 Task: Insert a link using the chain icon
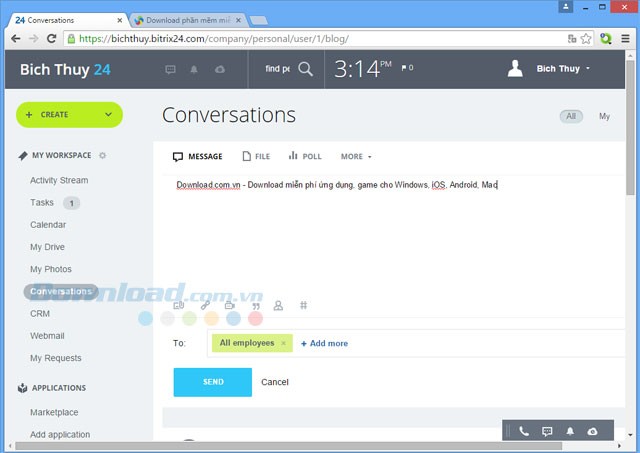coord(205,305)
